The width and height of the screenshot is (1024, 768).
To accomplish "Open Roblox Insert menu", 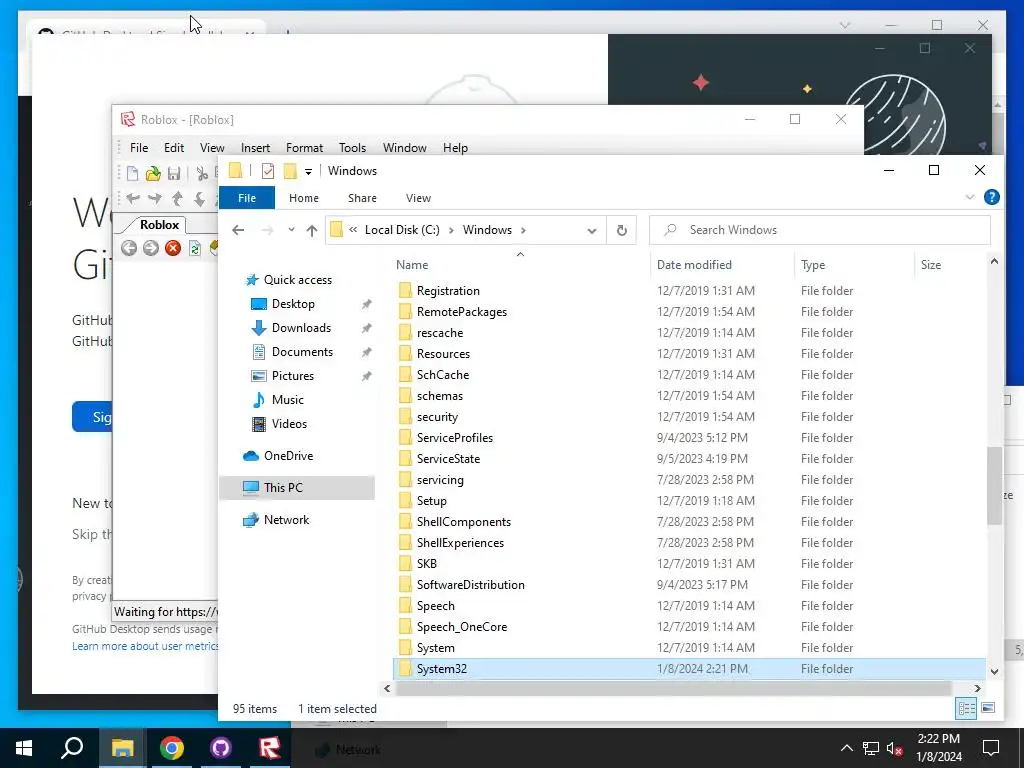I will tap(255, 148).
